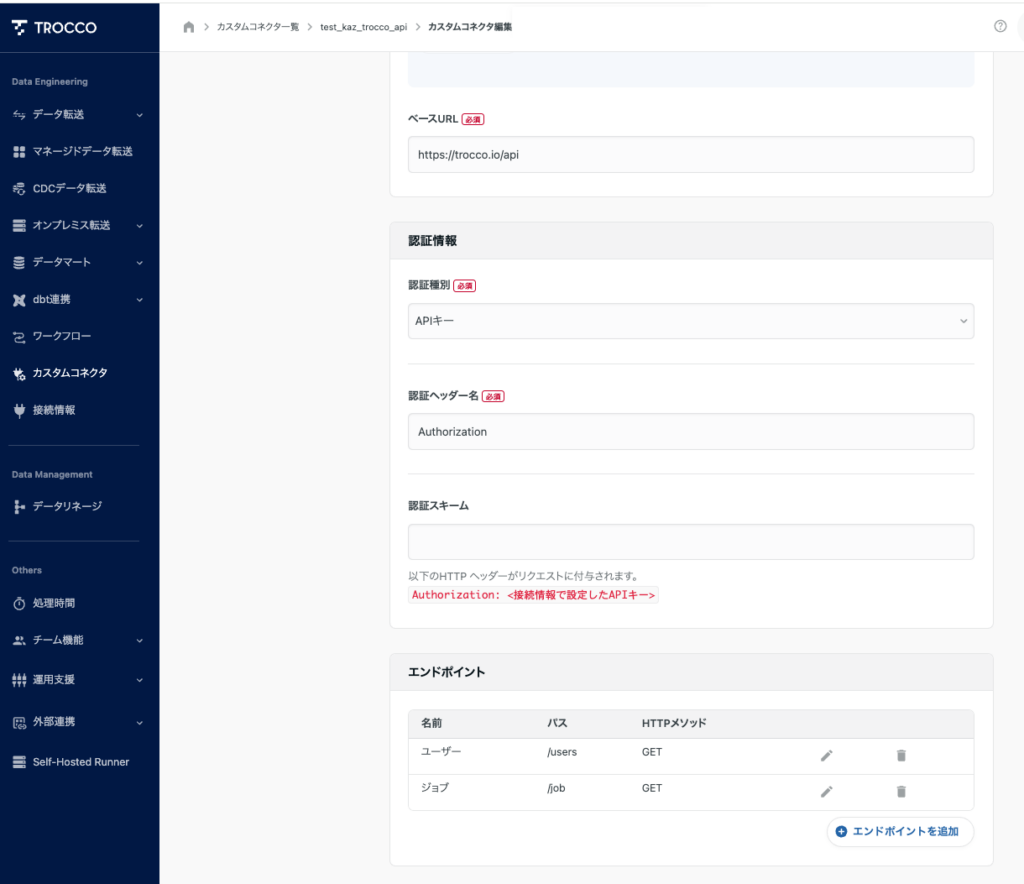1024x884 pixels.
Task: Focus the empty 認証スキーム text field
Action: (x=690, y=541)
